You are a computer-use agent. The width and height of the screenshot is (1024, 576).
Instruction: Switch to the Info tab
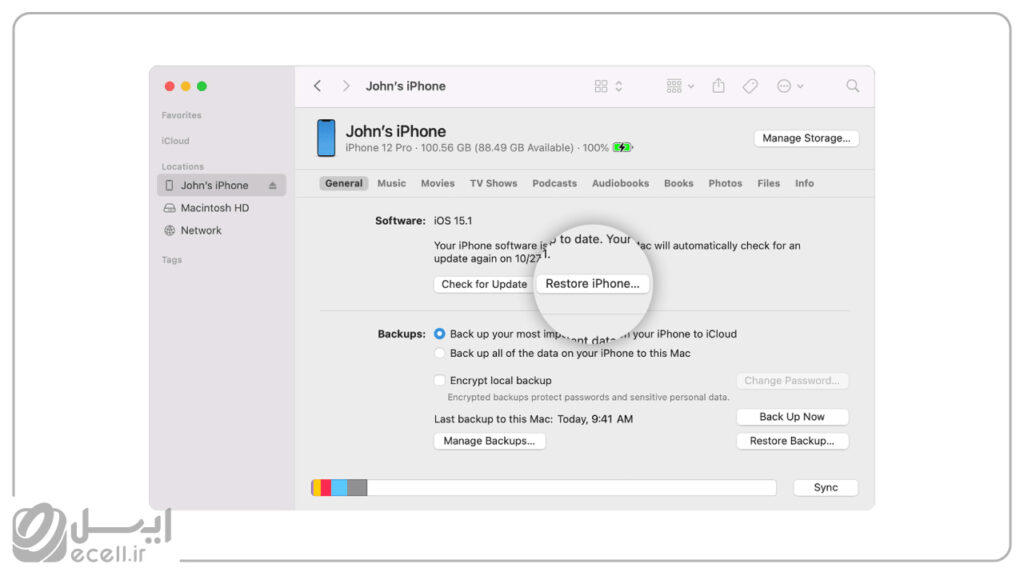tap(804, 184)
